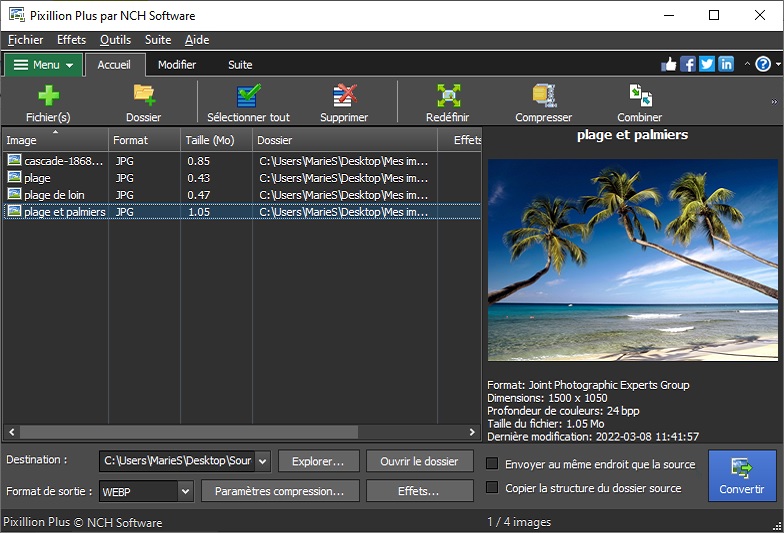Screen dimensions: 784x533
Task: Click the scrollbar right arrow
Action: pos(472,432)
